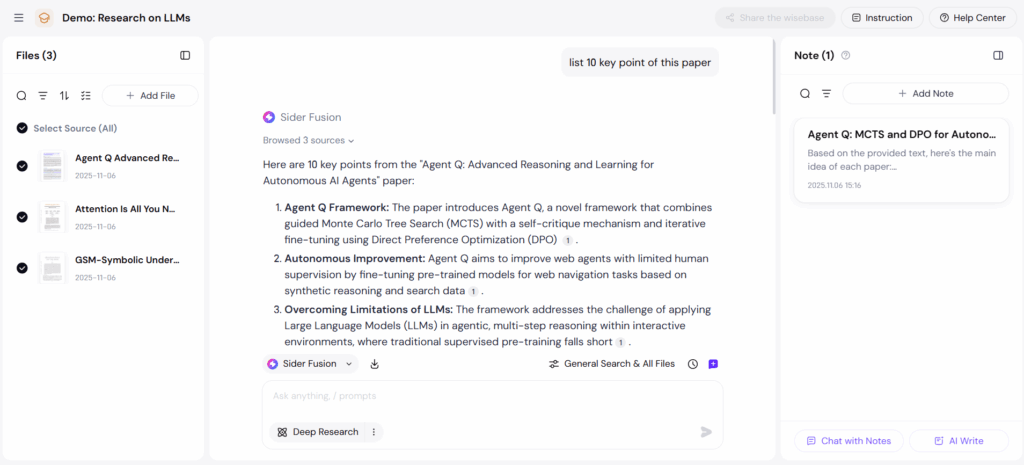Start a new chat with purple icon
The width and height of the screenshot is (1024, 465).
(713, 364)
